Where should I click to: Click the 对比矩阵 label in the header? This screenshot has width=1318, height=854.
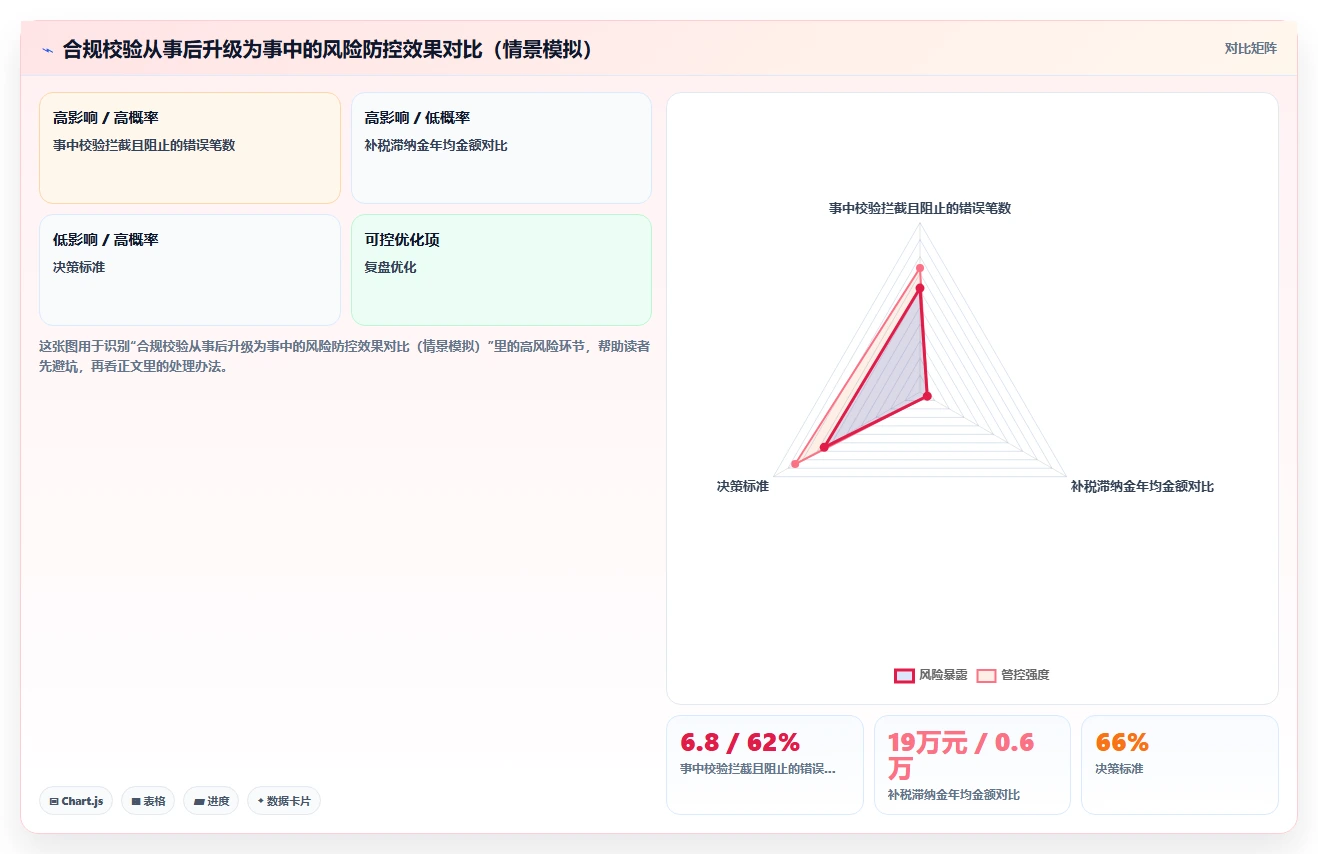coord(1250,48)
